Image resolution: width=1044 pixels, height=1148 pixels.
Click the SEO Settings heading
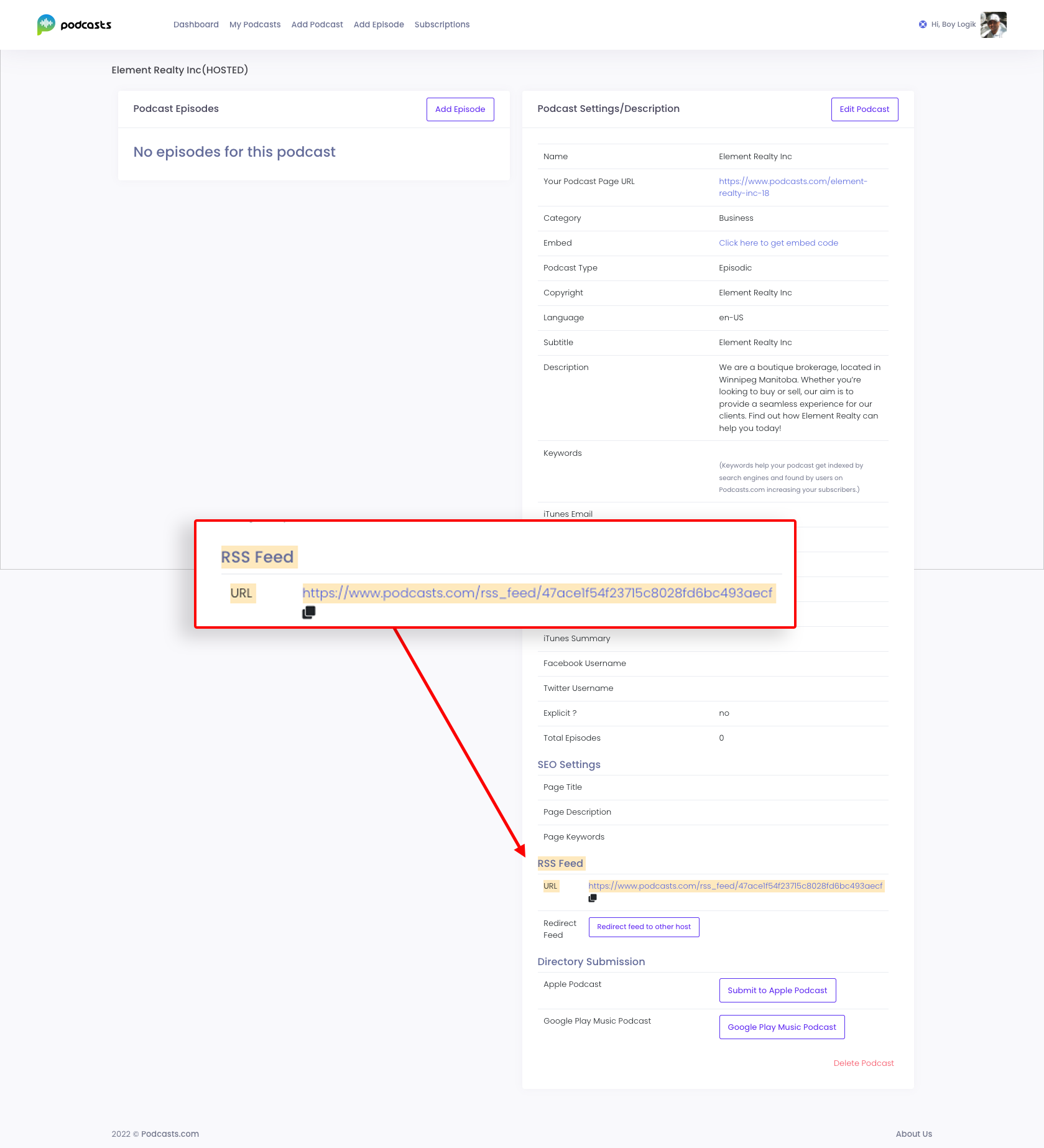(569, 765)
